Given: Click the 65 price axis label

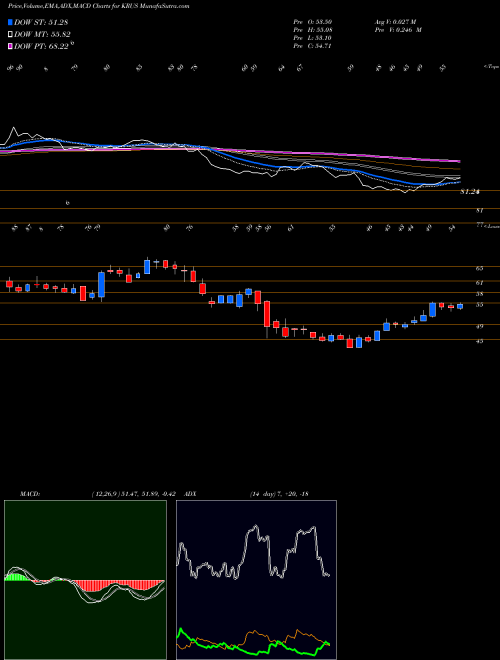Looking at the screenshot, I should 480,268.
